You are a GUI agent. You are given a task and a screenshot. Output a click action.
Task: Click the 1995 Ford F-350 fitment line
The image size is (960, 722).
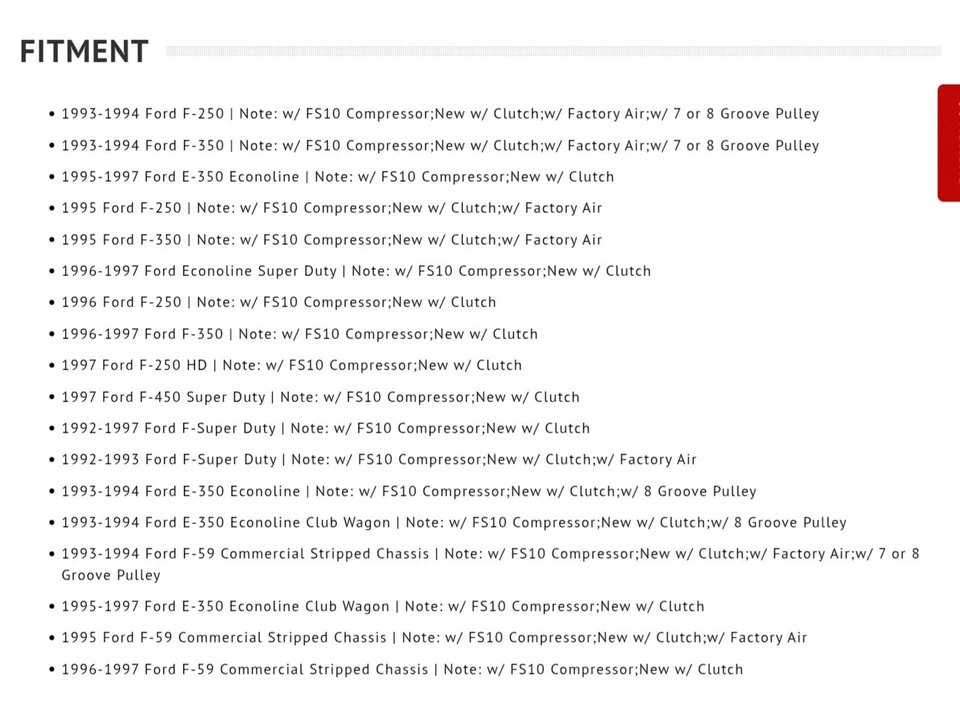(332, 240)
